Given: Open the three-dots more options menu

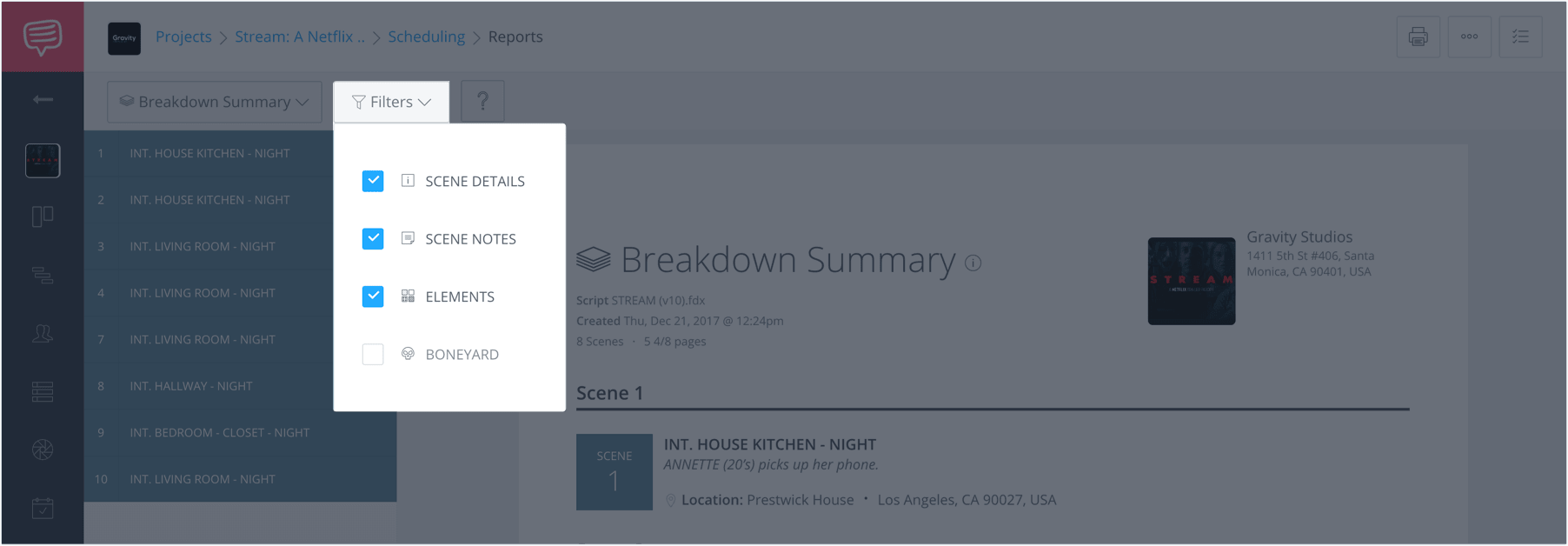Looking at the screenshot, I should (1469, 37).
